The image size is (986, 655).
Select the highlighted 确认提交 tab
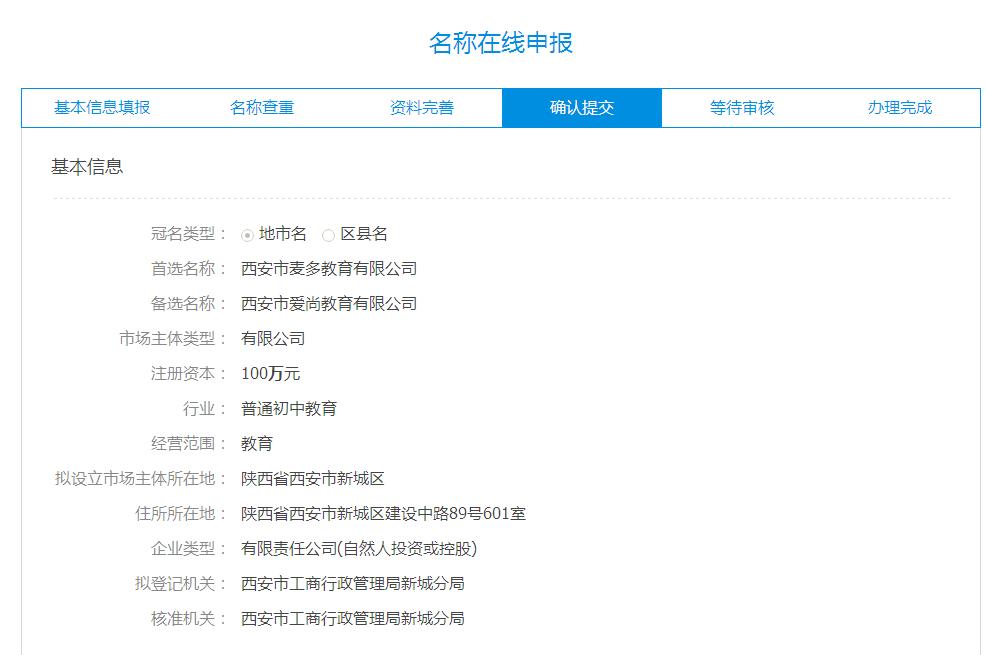click(x=582, y=107)
